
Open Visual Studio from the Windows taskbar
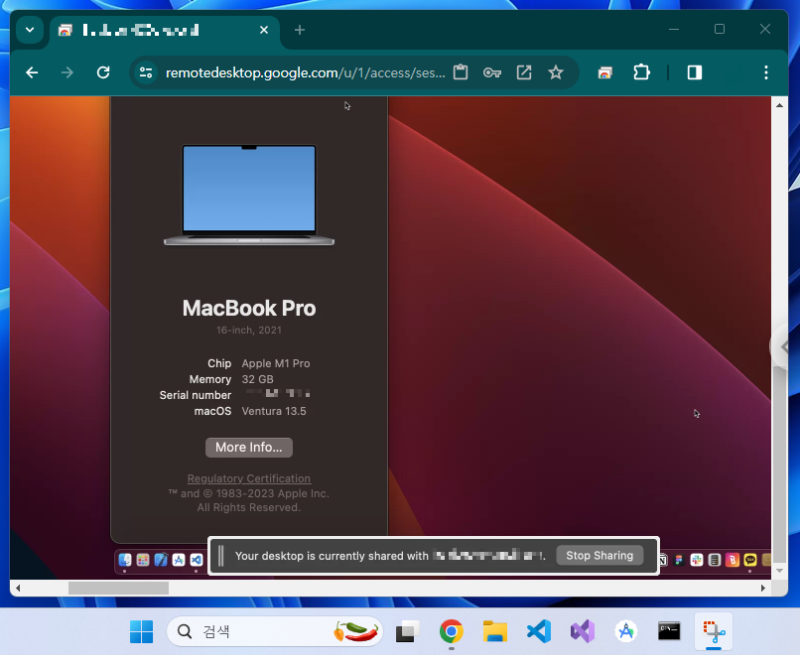[x=581, y=632]
